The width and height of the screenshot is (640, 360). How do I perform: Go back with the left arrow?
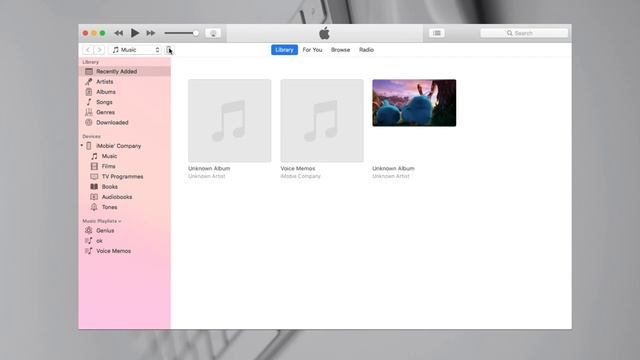coord(88,50)
